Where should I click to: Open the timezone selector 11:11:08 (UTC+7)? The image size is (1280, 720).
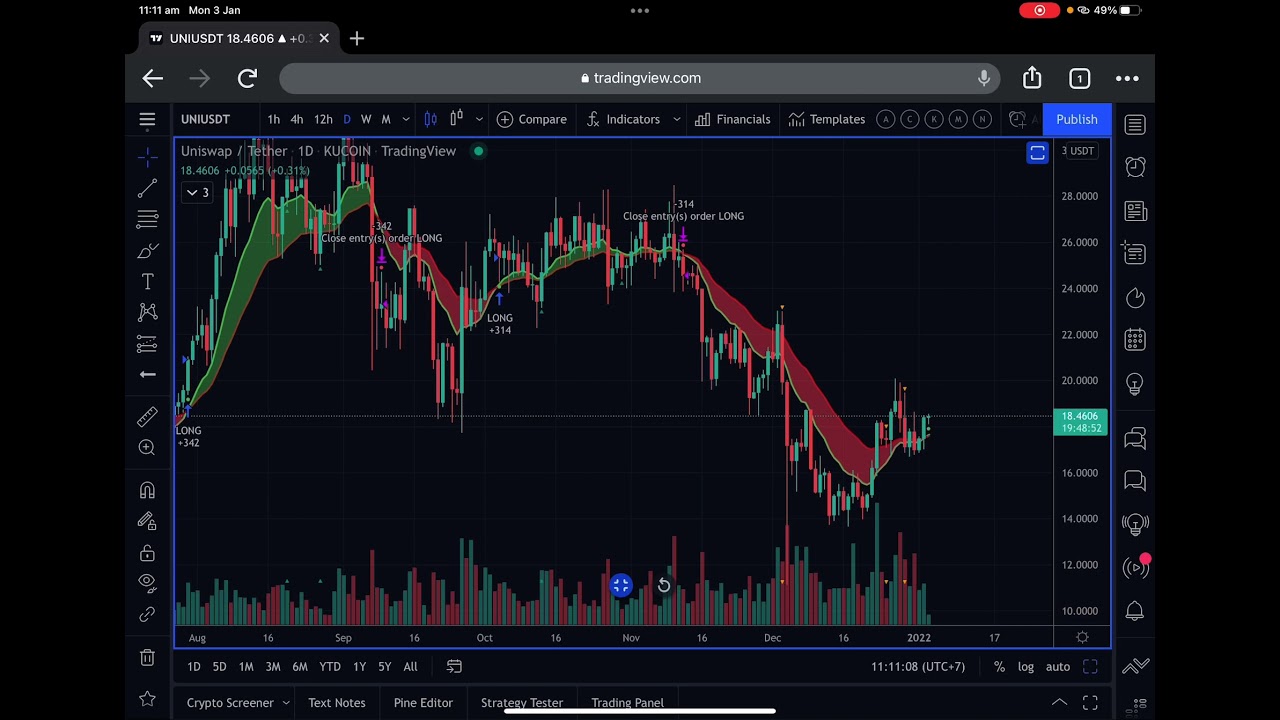click(917, 666)
